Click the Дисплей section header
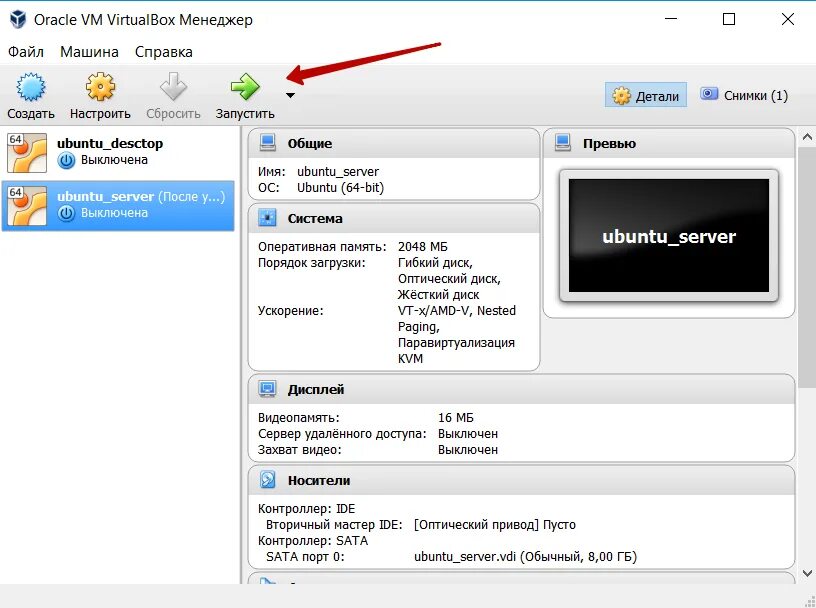816x608 pixels. coord(521,389)
